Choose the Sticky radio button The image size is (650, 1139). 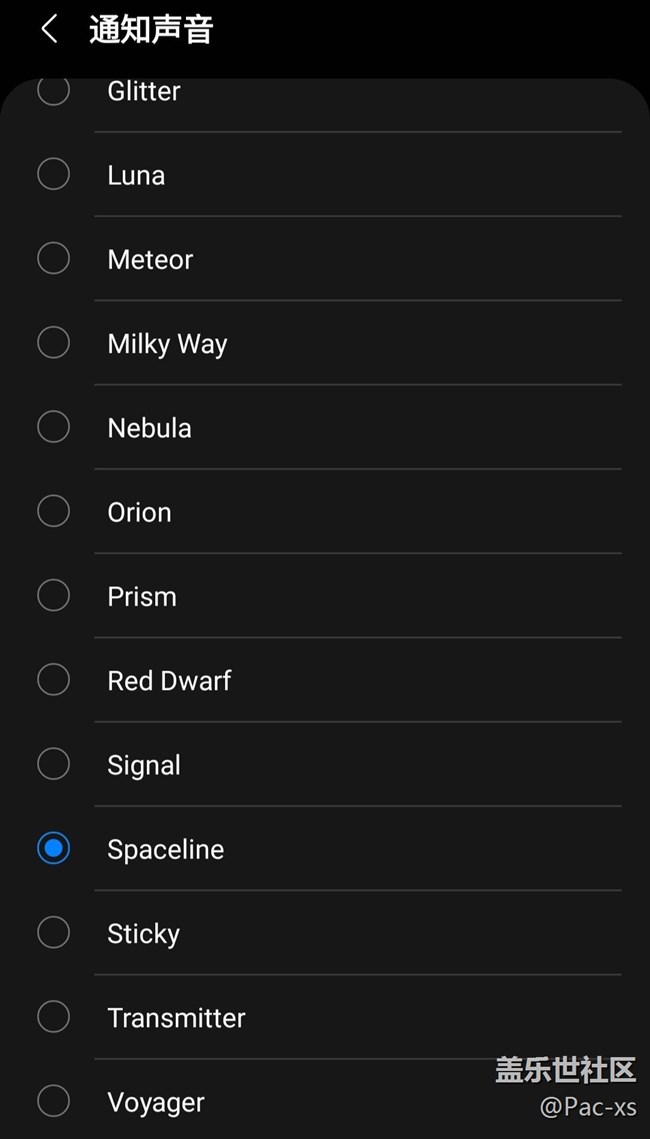point(53,933)
